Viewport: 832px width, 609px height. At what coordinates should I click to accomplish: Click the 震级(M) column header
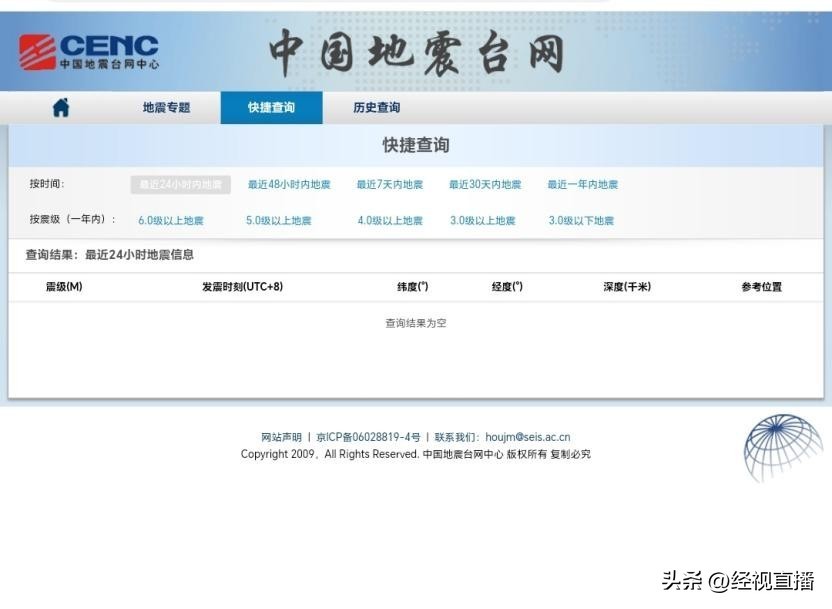(64, 287)
